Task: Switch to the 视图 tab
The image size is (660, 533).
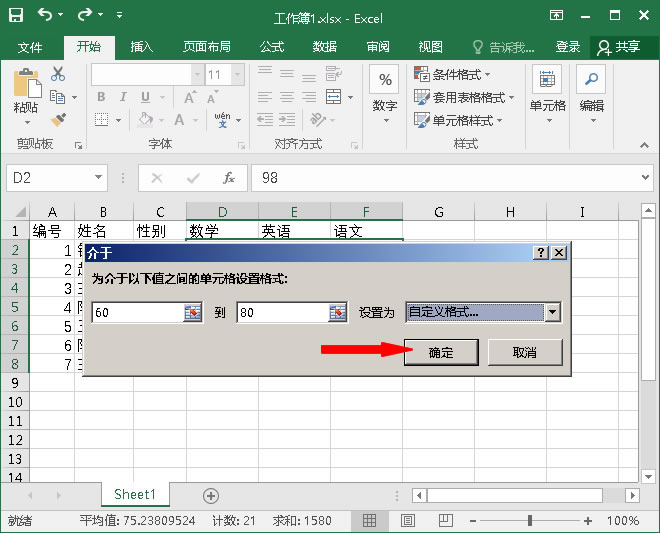Action: coord(430,47)
